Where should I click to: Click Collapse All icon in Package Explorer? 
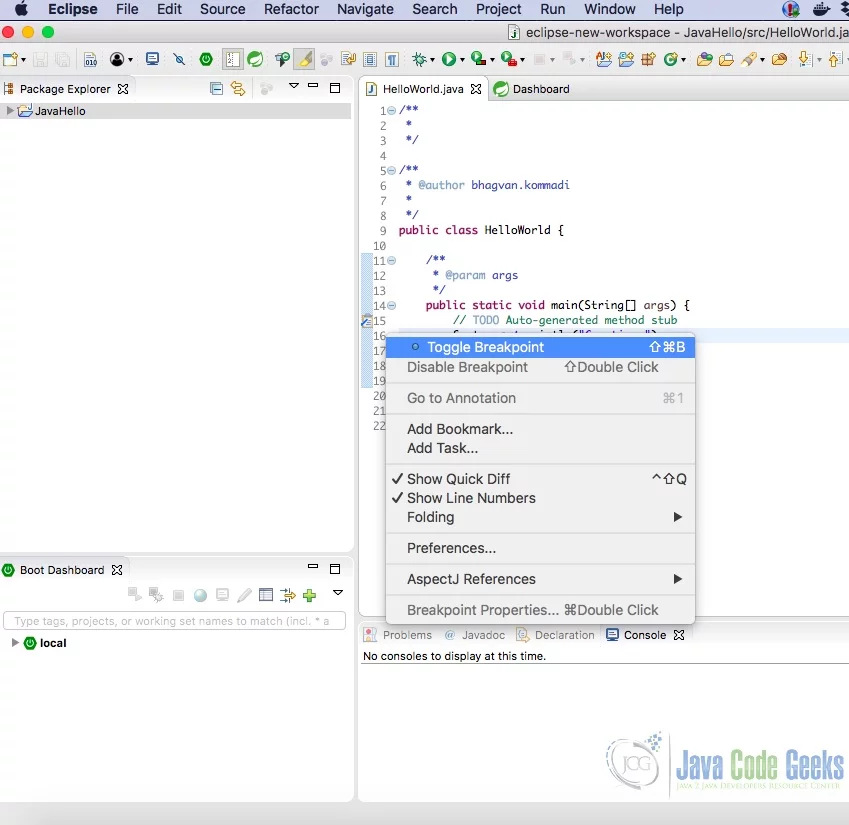coord(216,88)
